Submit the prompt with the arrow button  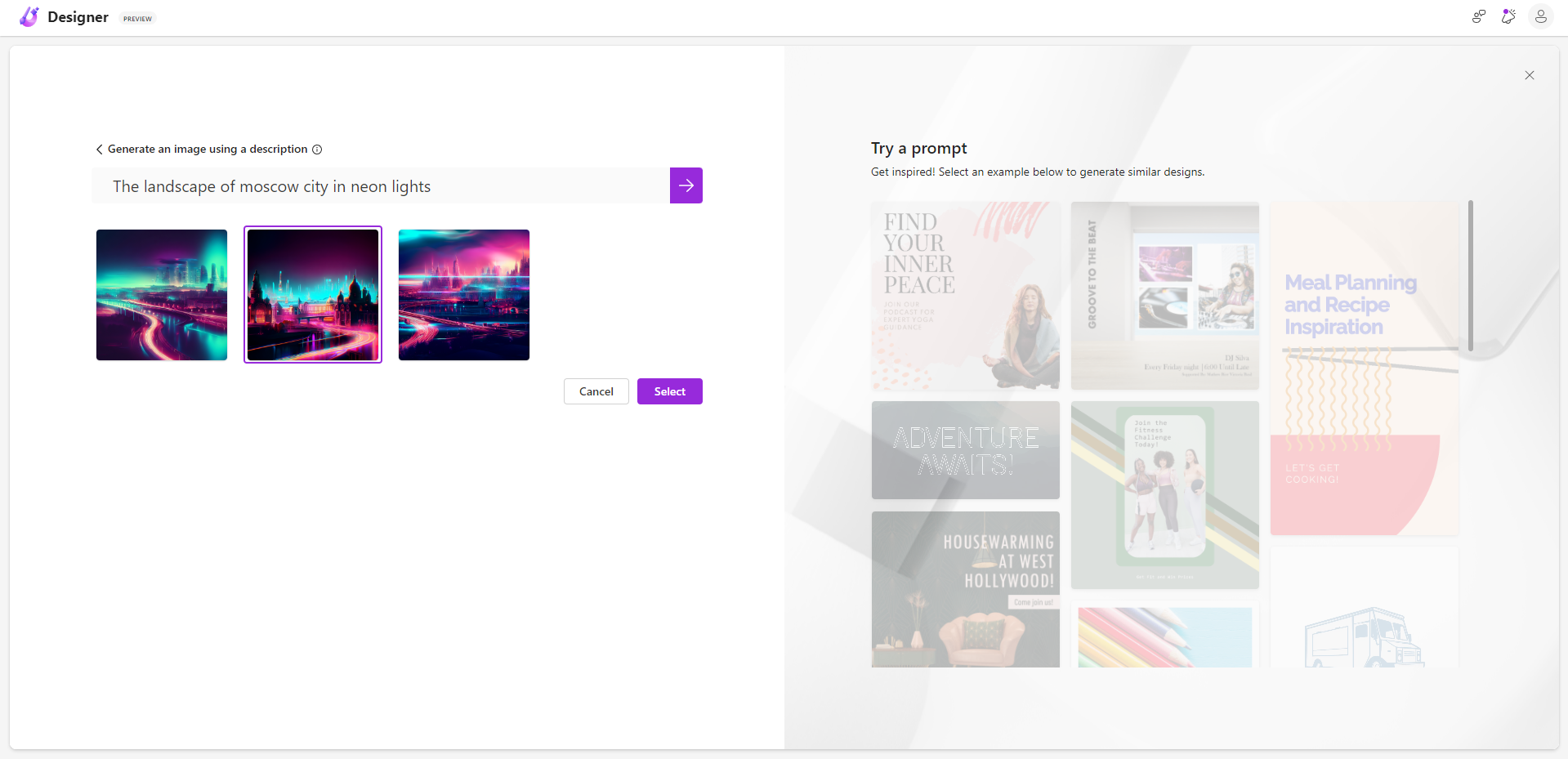click(686, 185)
